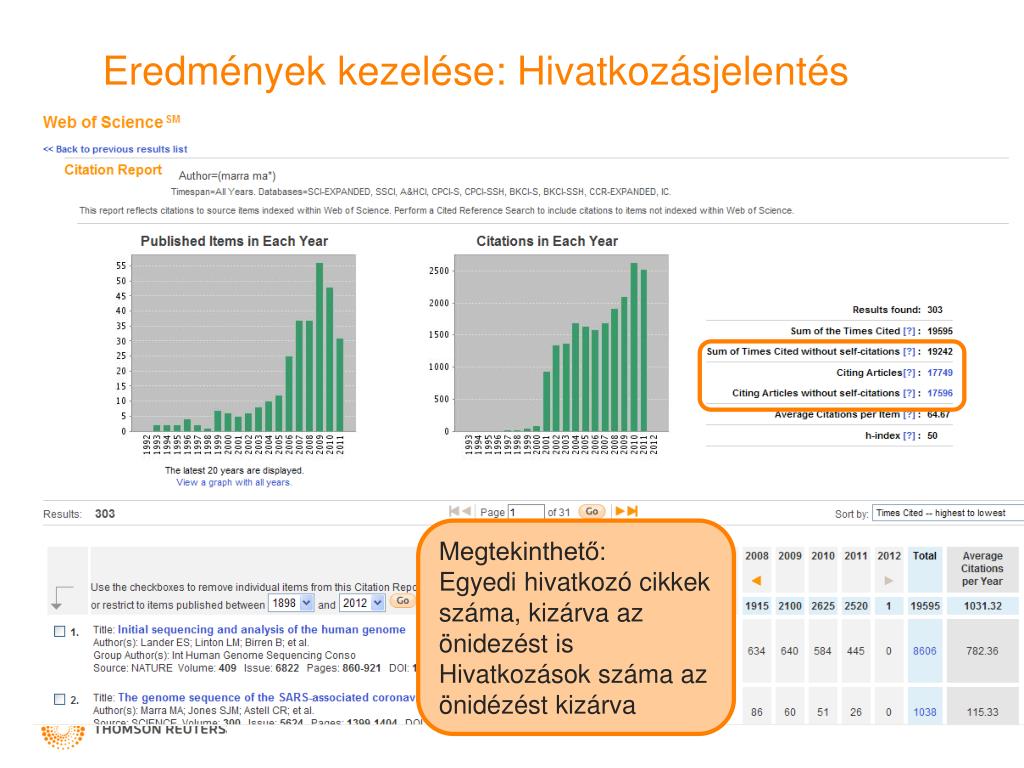The width and height of the screenshot is (1024, 768).
Task: Open the Citing Articles count 17749
Action: tap(940, 373)
